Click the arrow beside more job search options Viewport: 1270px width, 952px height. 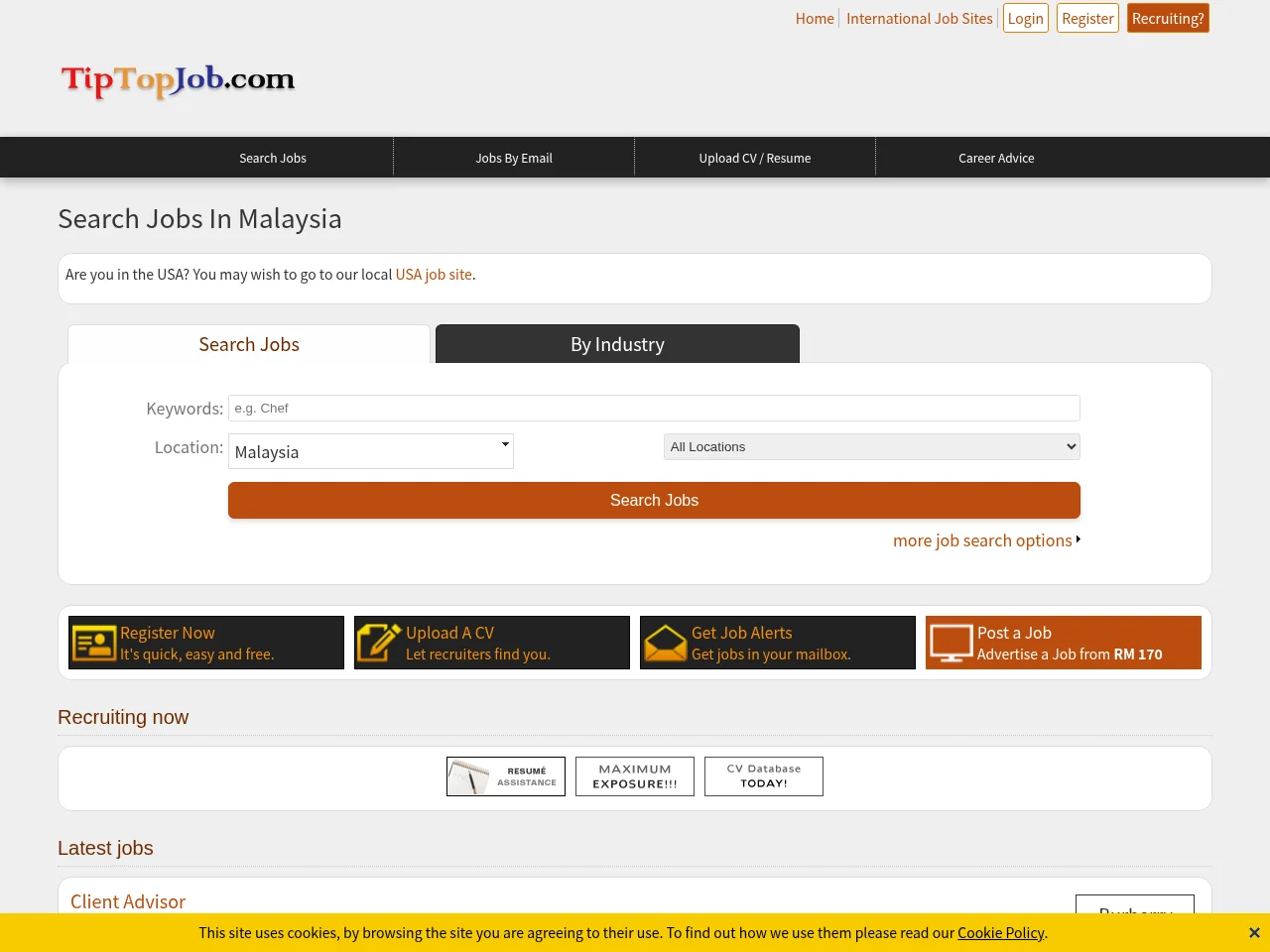click(x=1078, y=539)
